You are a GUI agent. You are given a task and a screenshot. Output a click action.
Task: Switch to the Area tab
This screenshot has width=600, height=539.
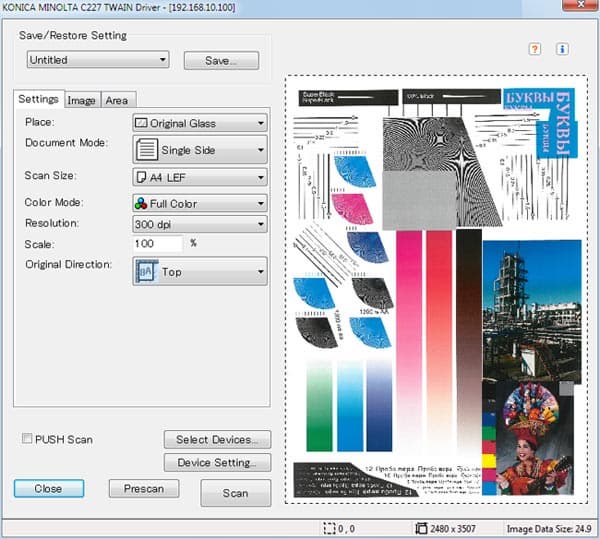tap(117, 100)
